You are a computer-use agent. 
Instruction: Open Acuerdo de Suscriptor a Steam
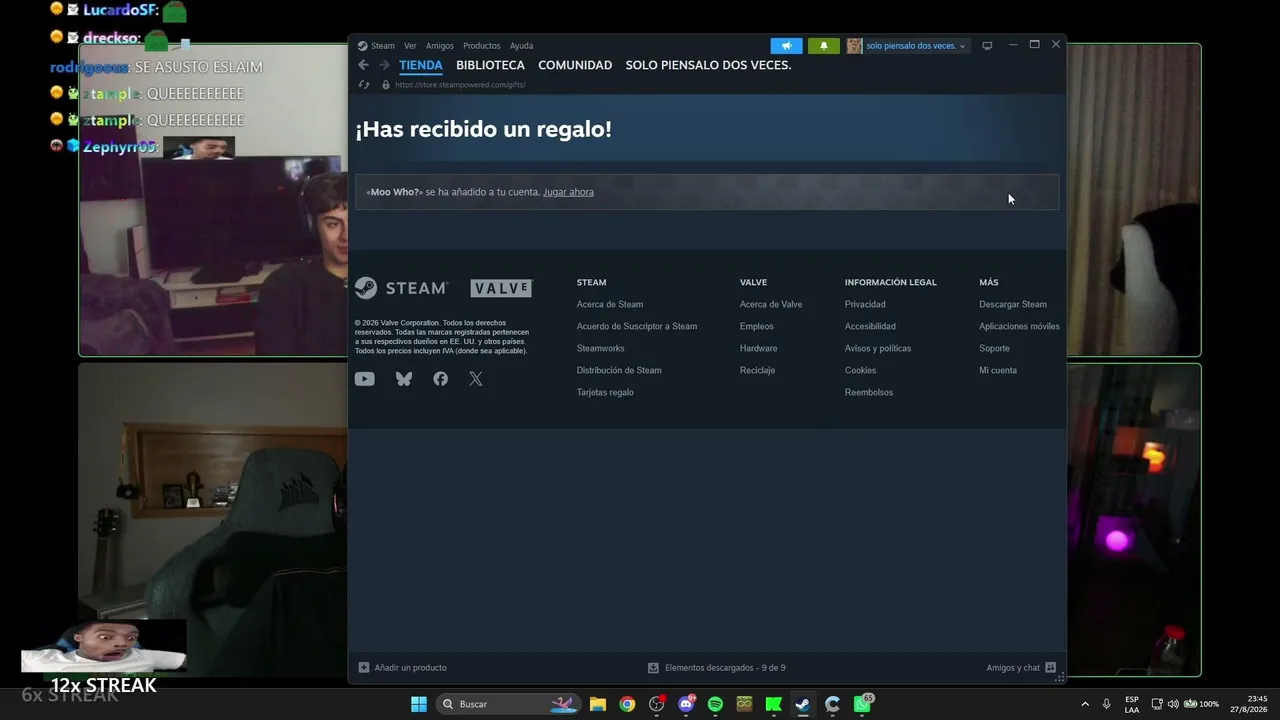click(x=637, y=326)
